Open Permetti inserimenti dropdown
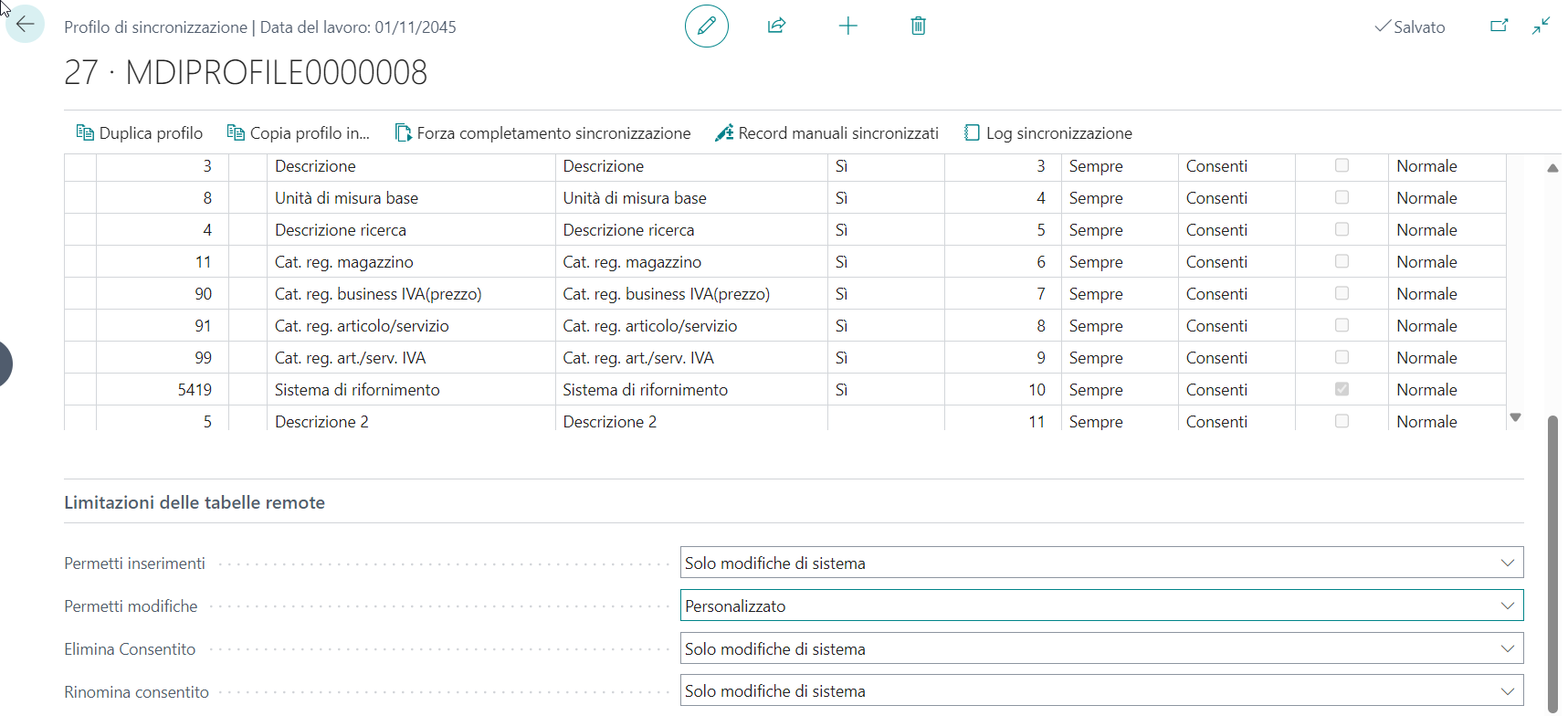The image size is (1568, 716). pos(1101,563)
